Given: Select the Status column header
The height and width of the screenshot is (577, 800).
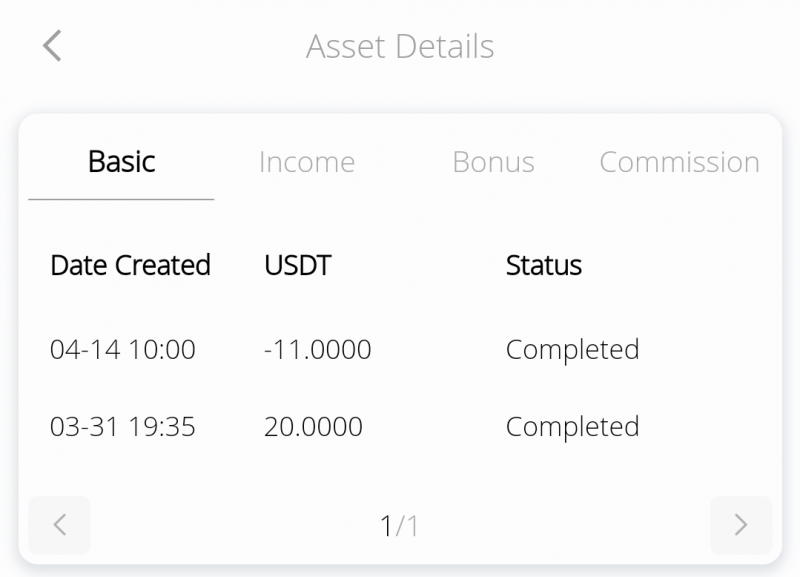Looking at the screenshot, I should coord(543,265).
